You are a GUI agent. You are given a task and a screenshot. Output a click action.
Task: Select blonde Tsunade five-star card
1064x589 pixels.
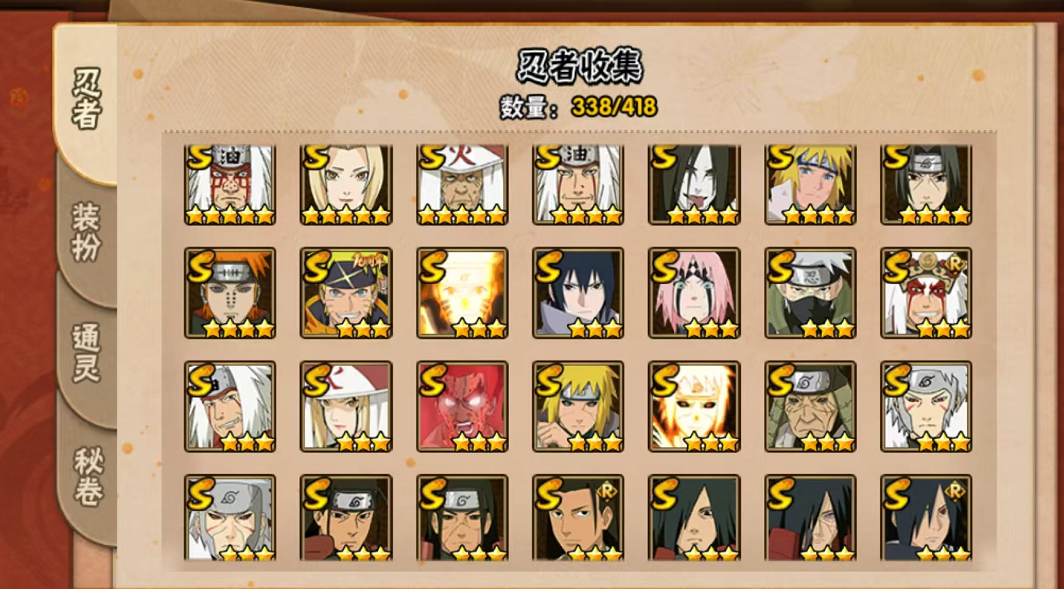click(346, 185)
